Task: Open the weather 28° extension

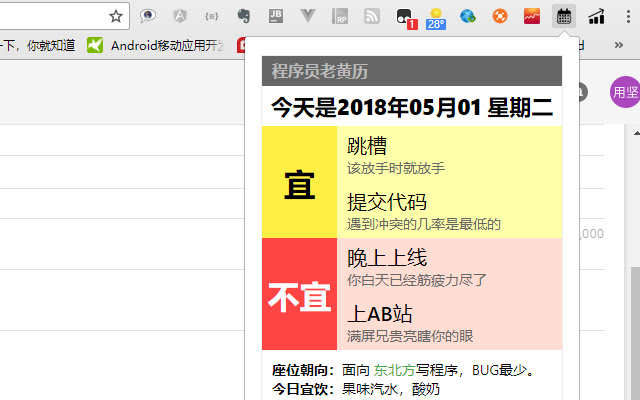Action: point(436,18)
